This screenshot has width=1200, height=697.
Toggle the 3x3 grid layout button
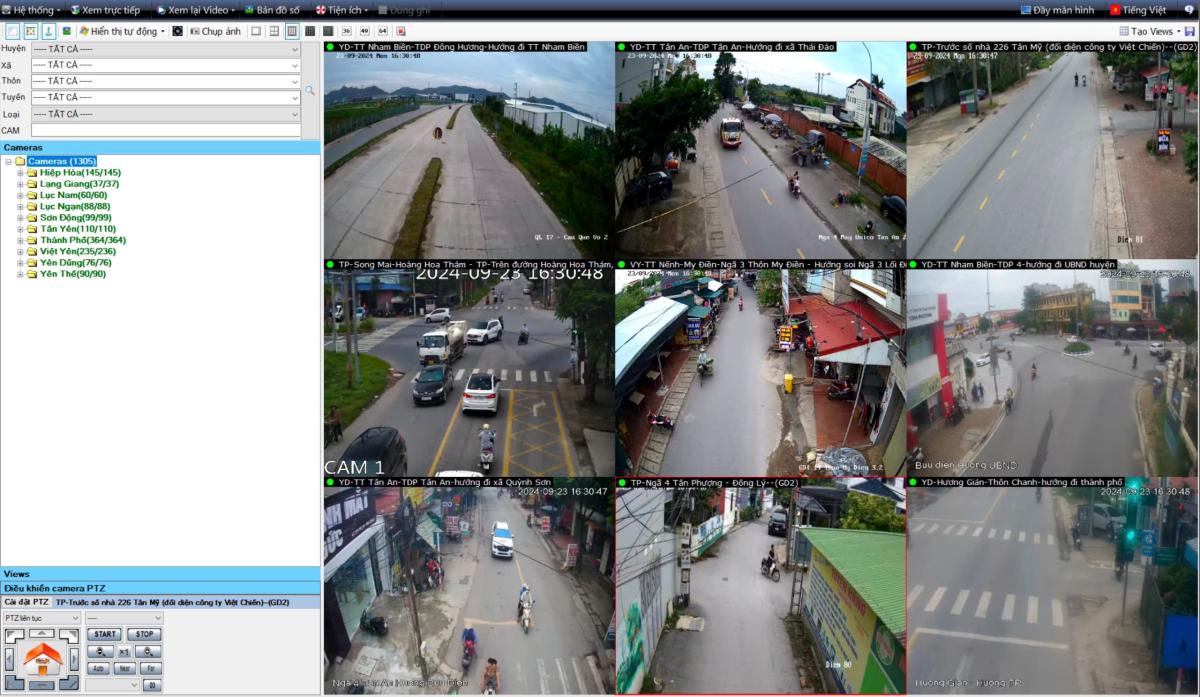pyautogui.click(x=292, y=32)
